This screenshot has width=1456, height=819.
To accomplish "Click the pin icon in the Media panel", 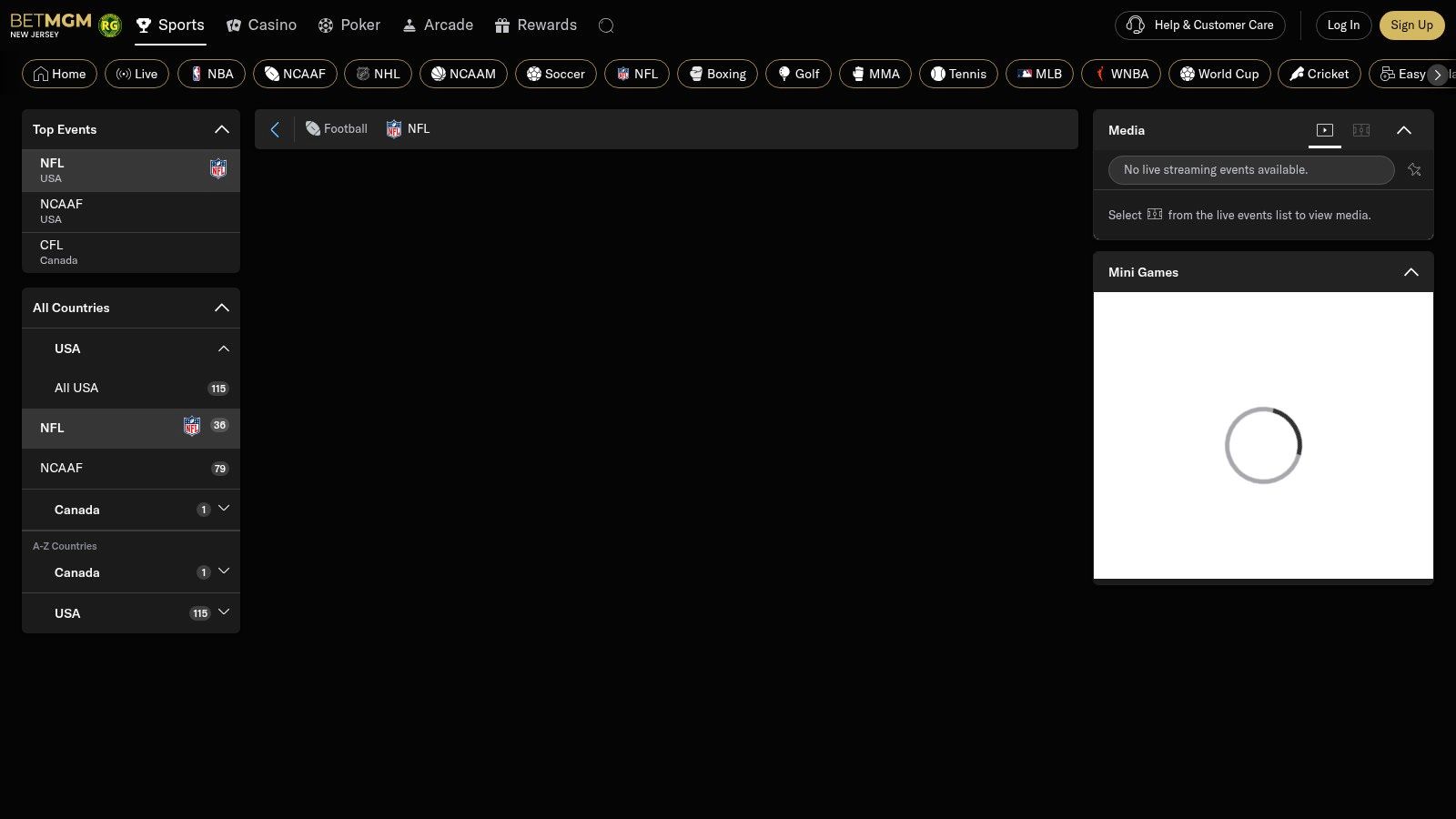I will click(1415, 170).
